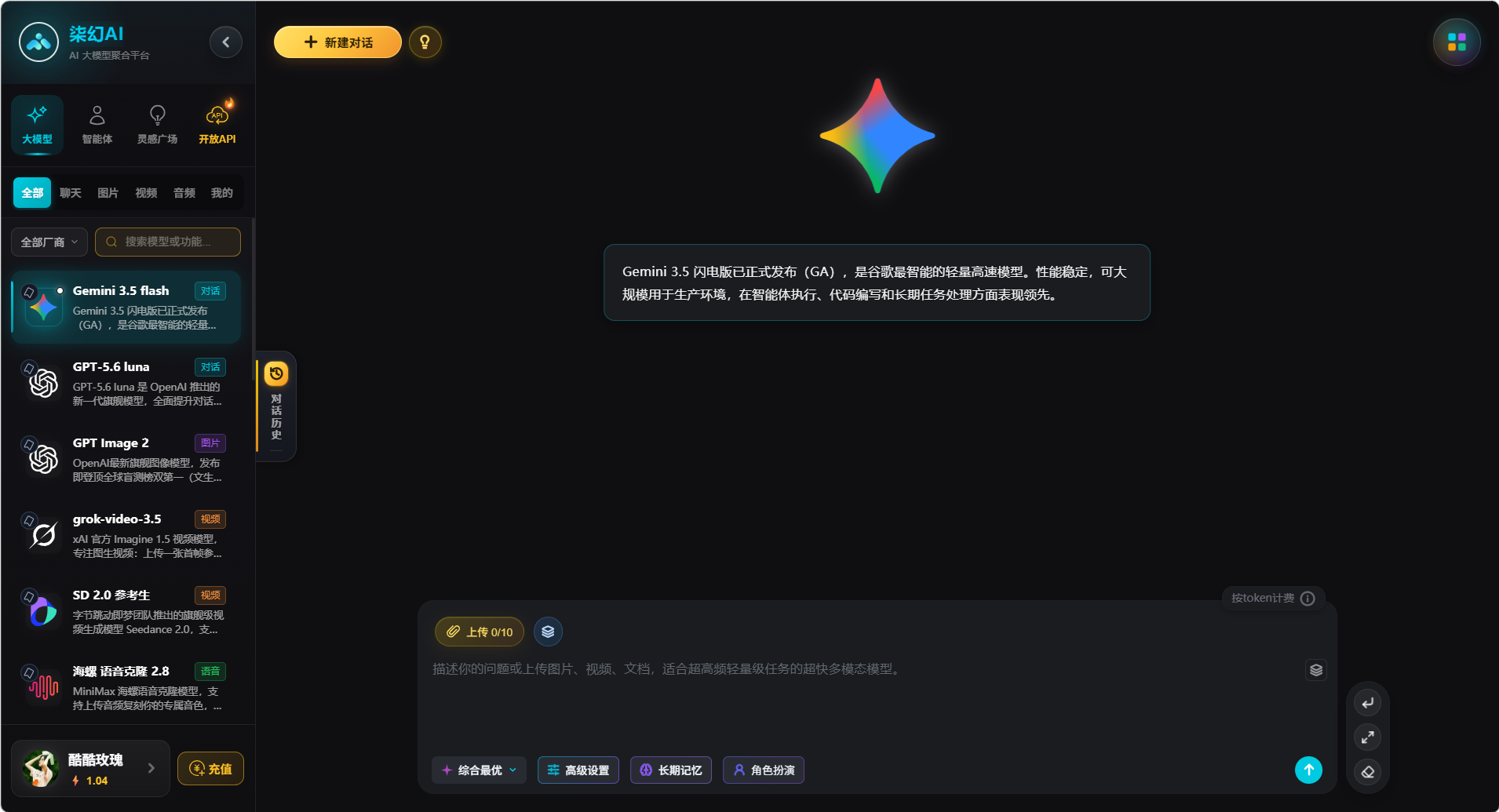Toggle favorite tag on GPT Image 2
The height and width of the screenshot is (812, 1499).
coord(29,444)
